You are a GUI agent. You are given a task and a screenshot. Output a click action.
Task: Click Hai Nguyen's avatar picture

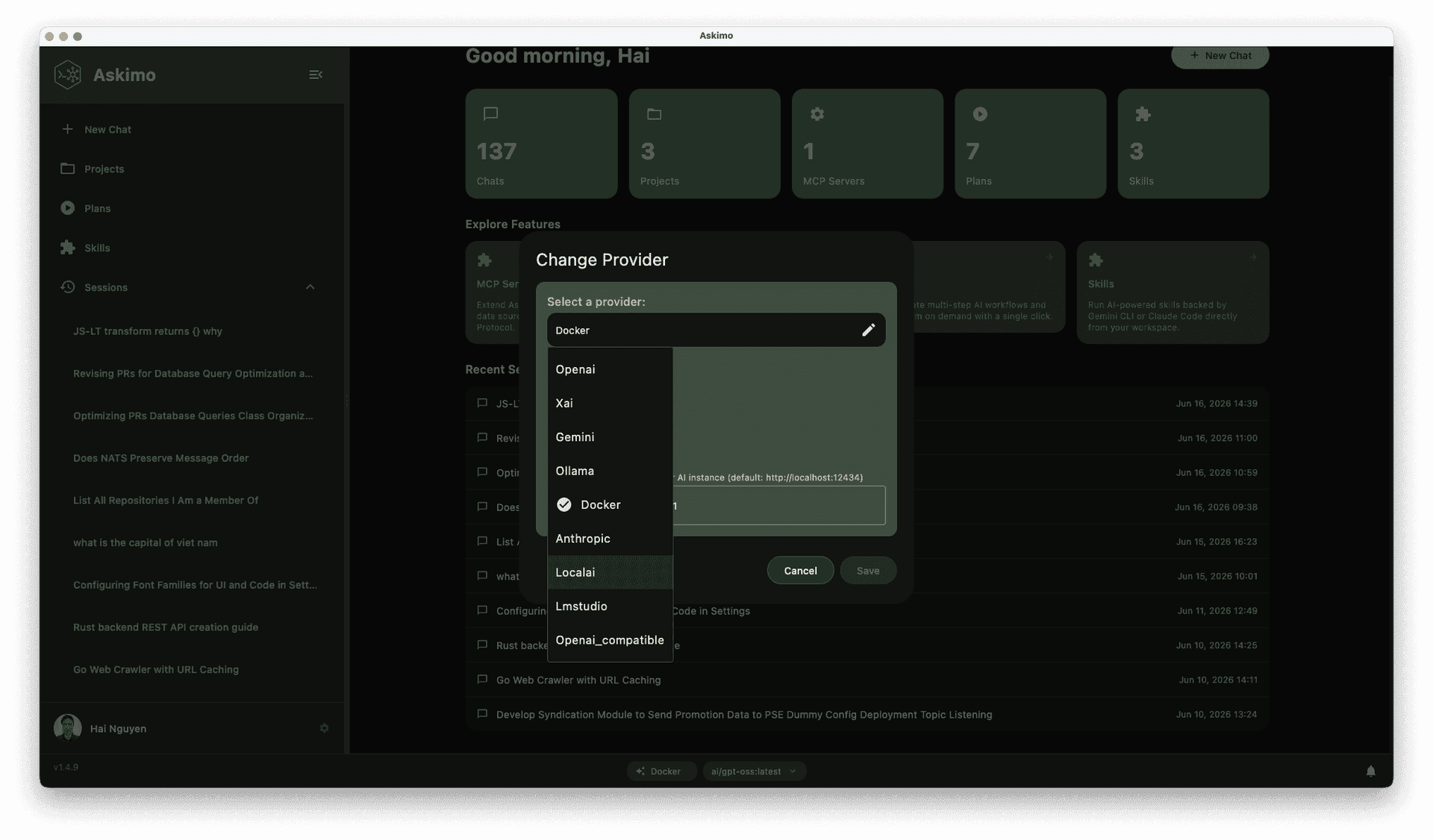tap(68, 728)
